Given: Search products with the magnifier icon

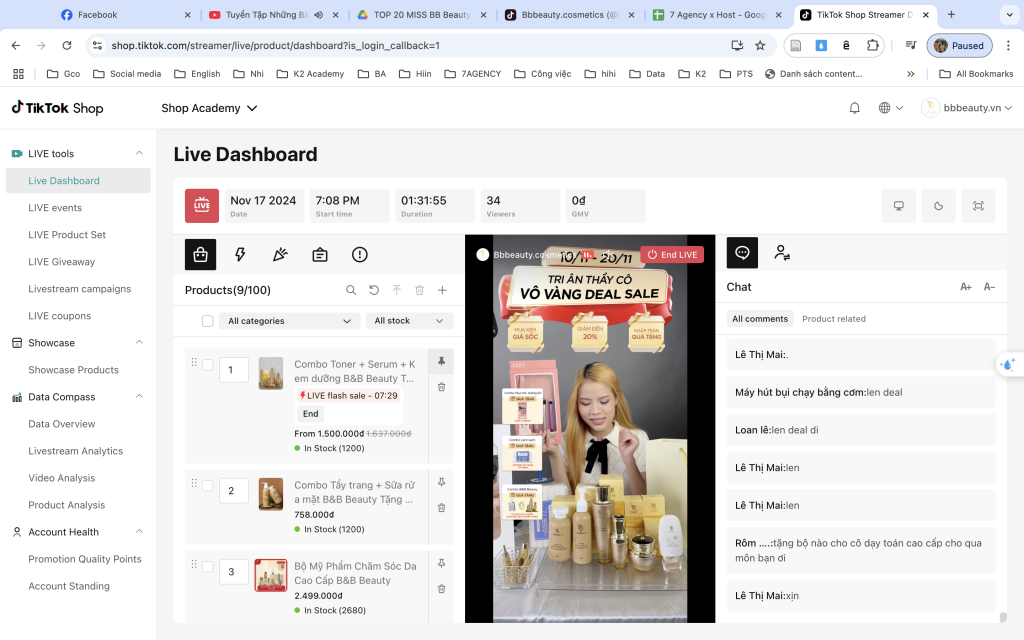Looking at the screenshot, I should (x=351, y=290).
